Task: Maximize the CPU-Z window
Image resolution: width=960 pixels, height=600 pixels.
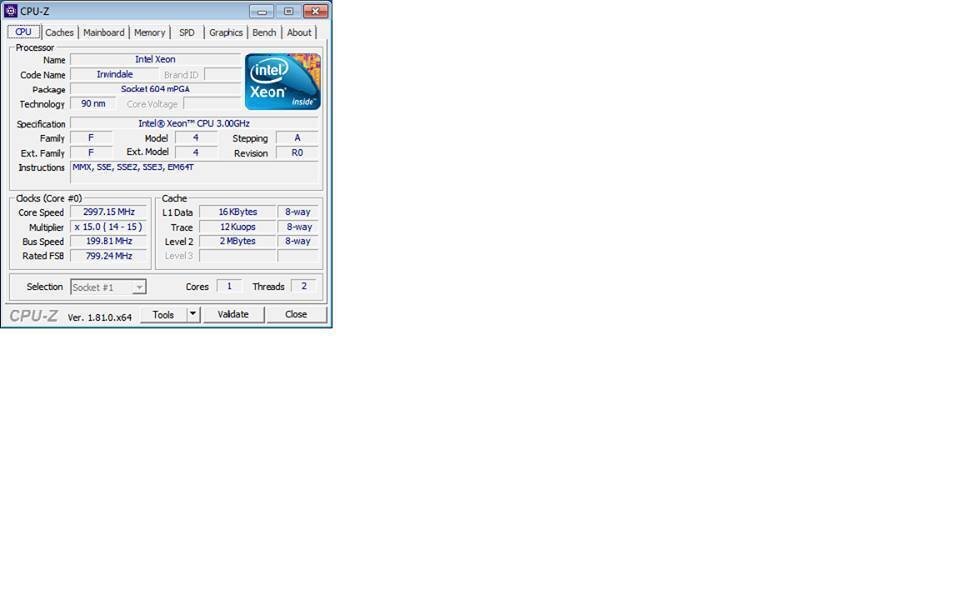Action: (288, 11)
